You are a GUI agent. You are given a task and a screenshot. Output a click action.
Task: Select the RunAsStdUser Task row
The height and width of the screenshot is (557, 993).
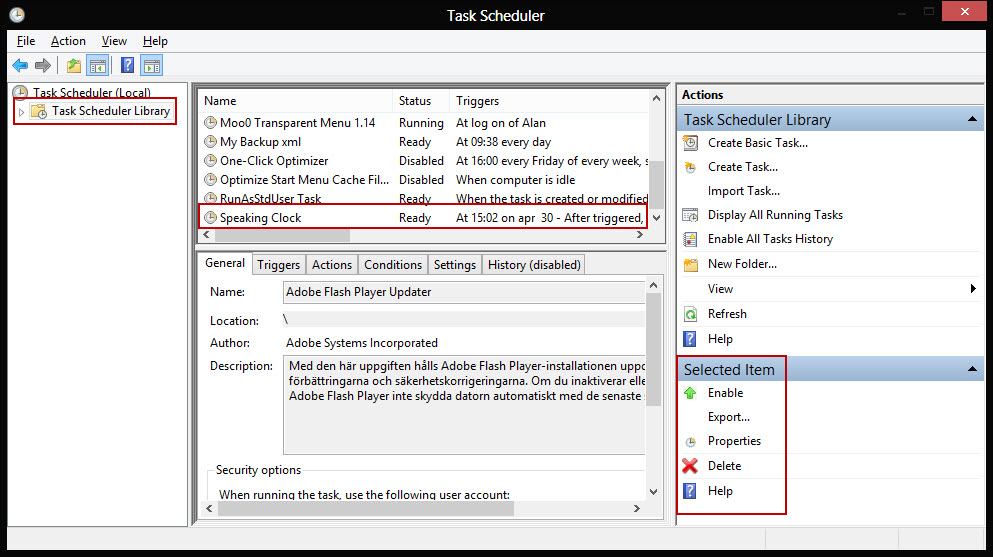pos(423,199)
